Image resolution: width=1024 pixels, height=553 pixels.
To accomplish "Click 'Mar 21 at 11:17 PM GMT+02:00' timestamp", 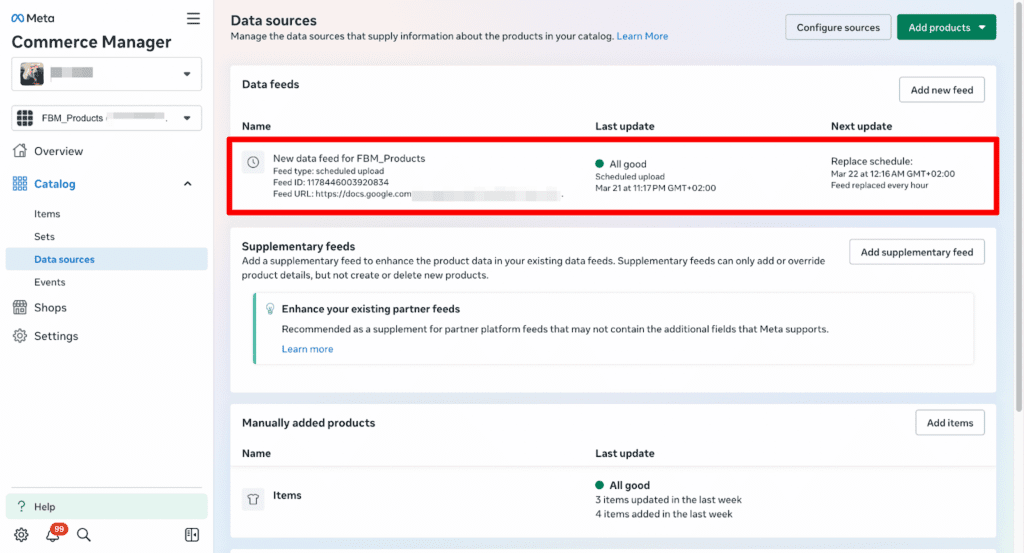I will pos(655,188).
